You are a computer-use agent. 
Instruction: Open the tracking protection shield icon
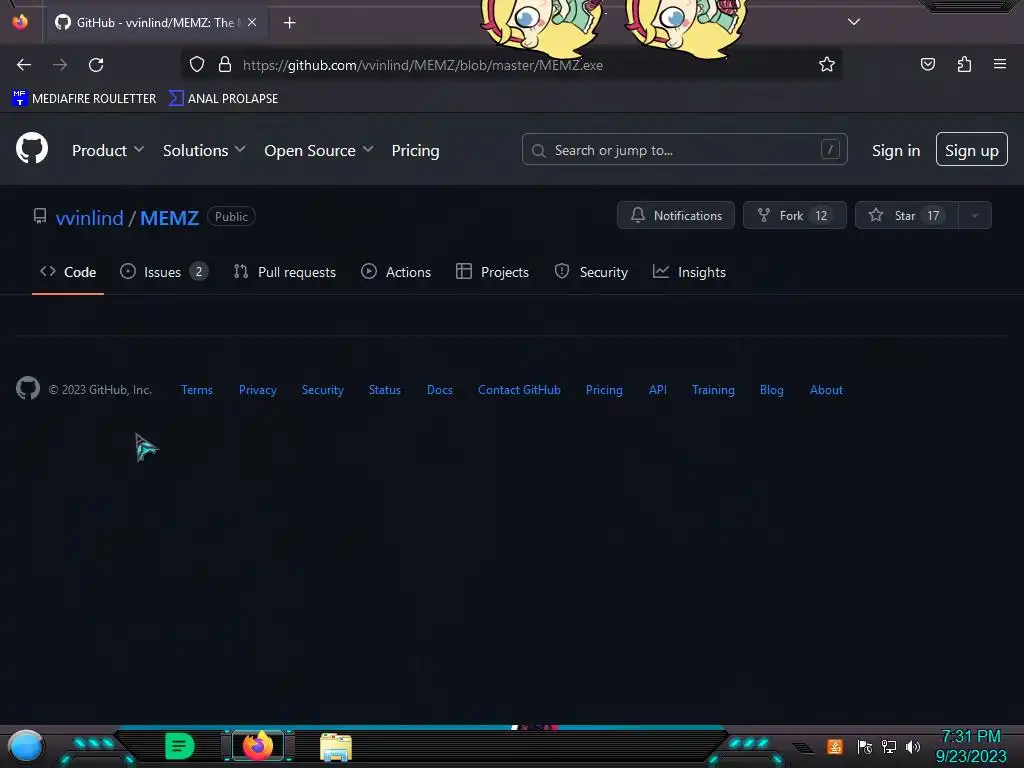coord(197,65)
